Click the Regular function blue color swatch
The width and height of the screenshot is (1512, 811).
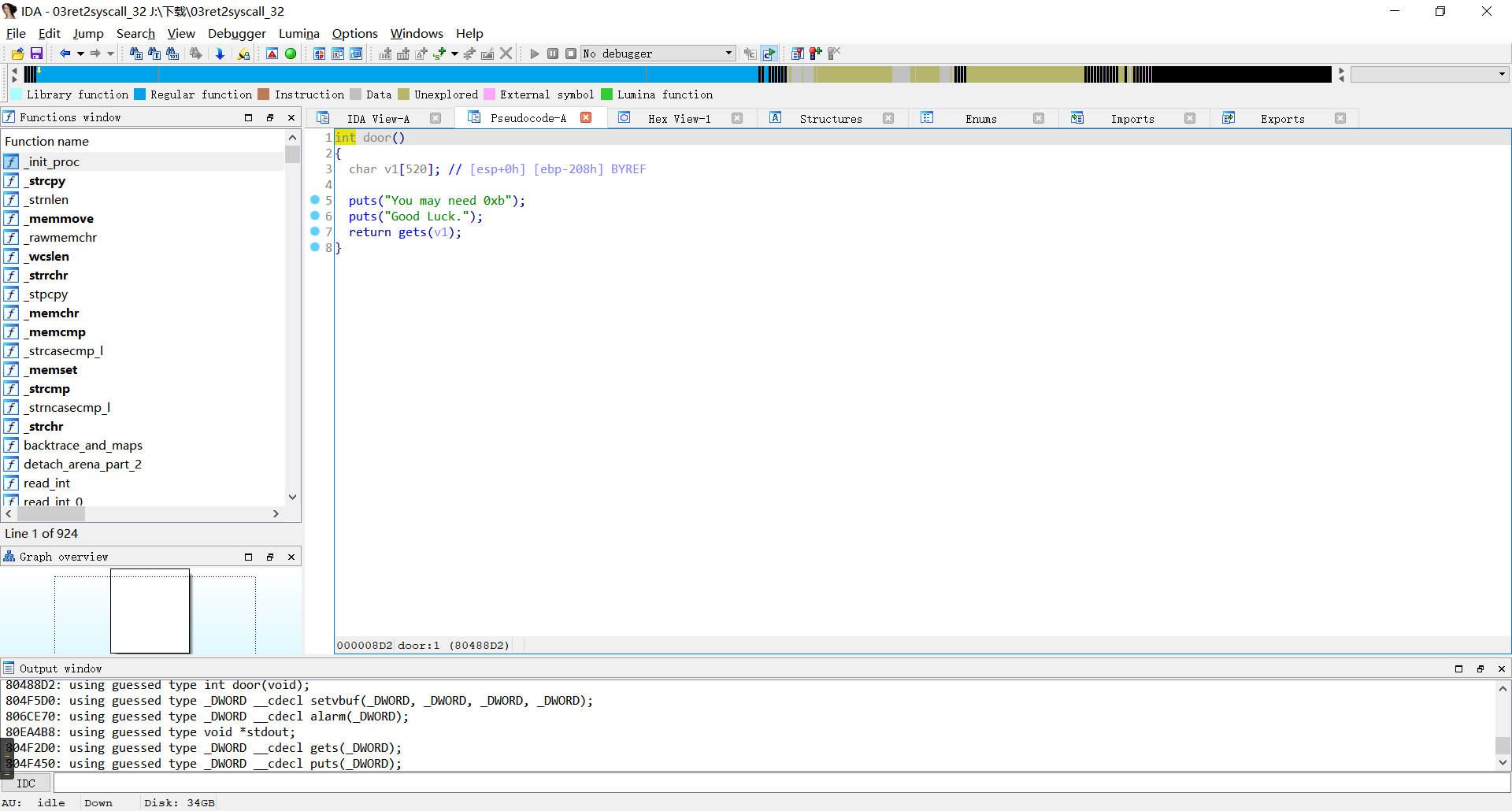pos(140,94)
